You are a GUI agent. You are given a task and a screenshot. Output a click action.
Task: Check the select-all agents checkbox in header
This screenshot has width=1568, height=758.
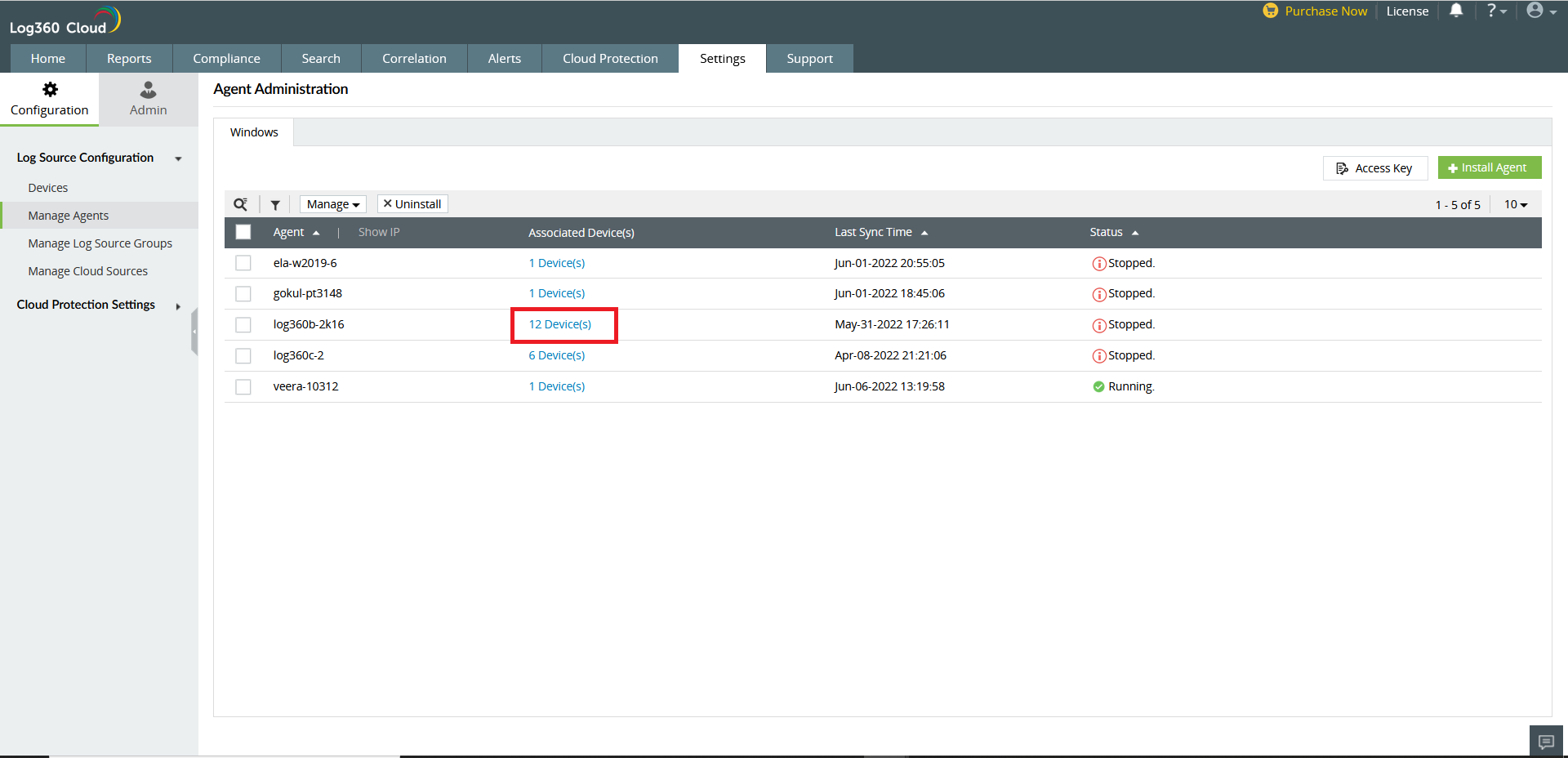coord(243,232)
